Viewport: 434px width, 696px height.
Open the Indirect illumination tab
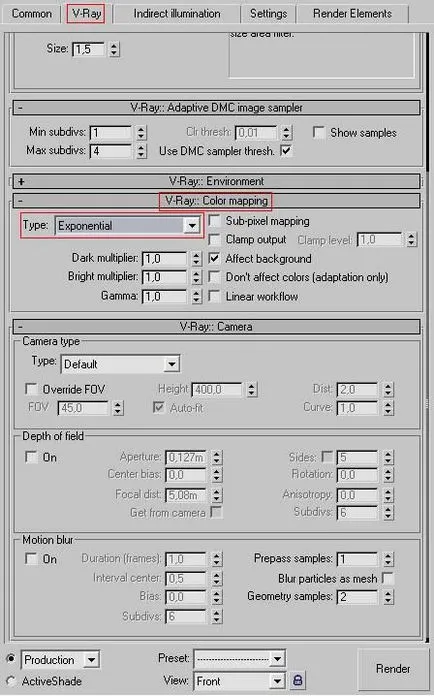click(x=177, y=14)
